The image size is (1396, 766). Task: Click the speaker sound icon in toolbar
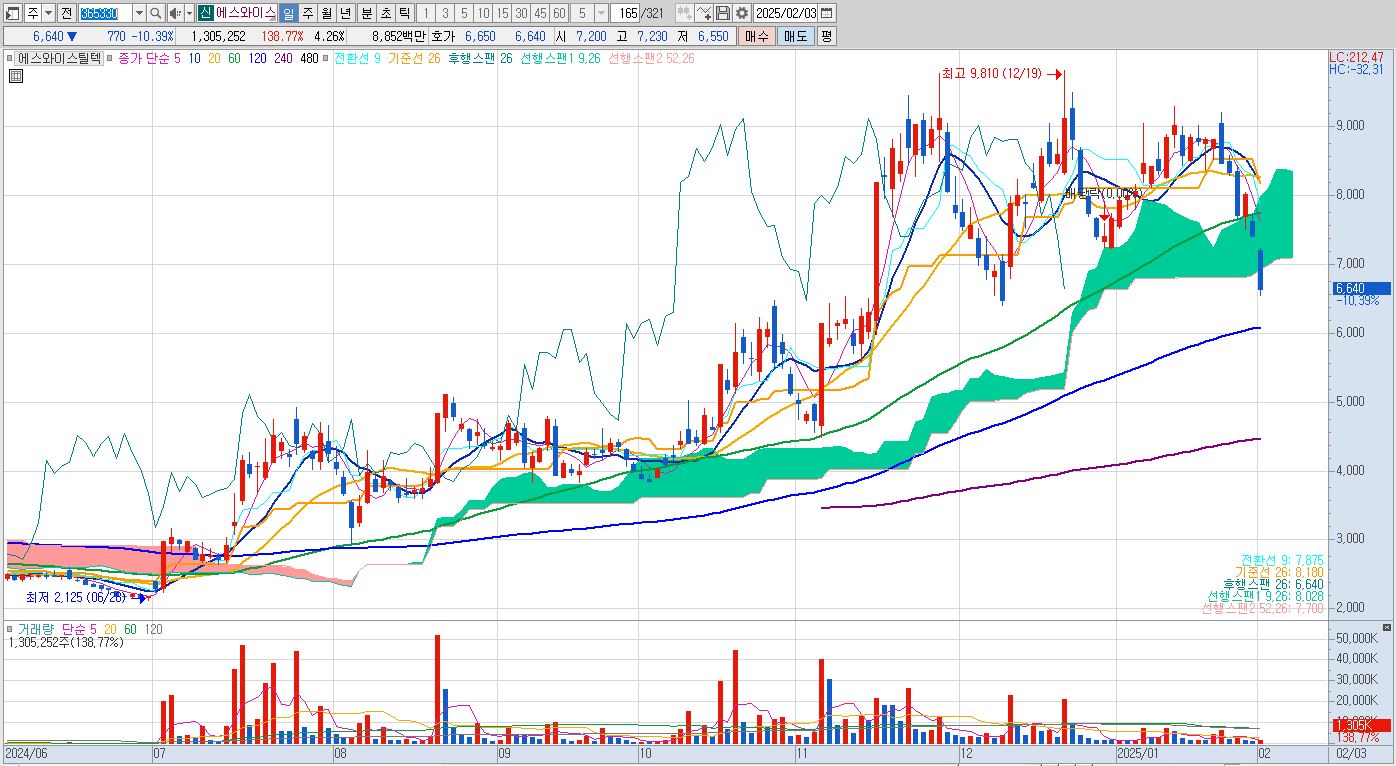175,13
